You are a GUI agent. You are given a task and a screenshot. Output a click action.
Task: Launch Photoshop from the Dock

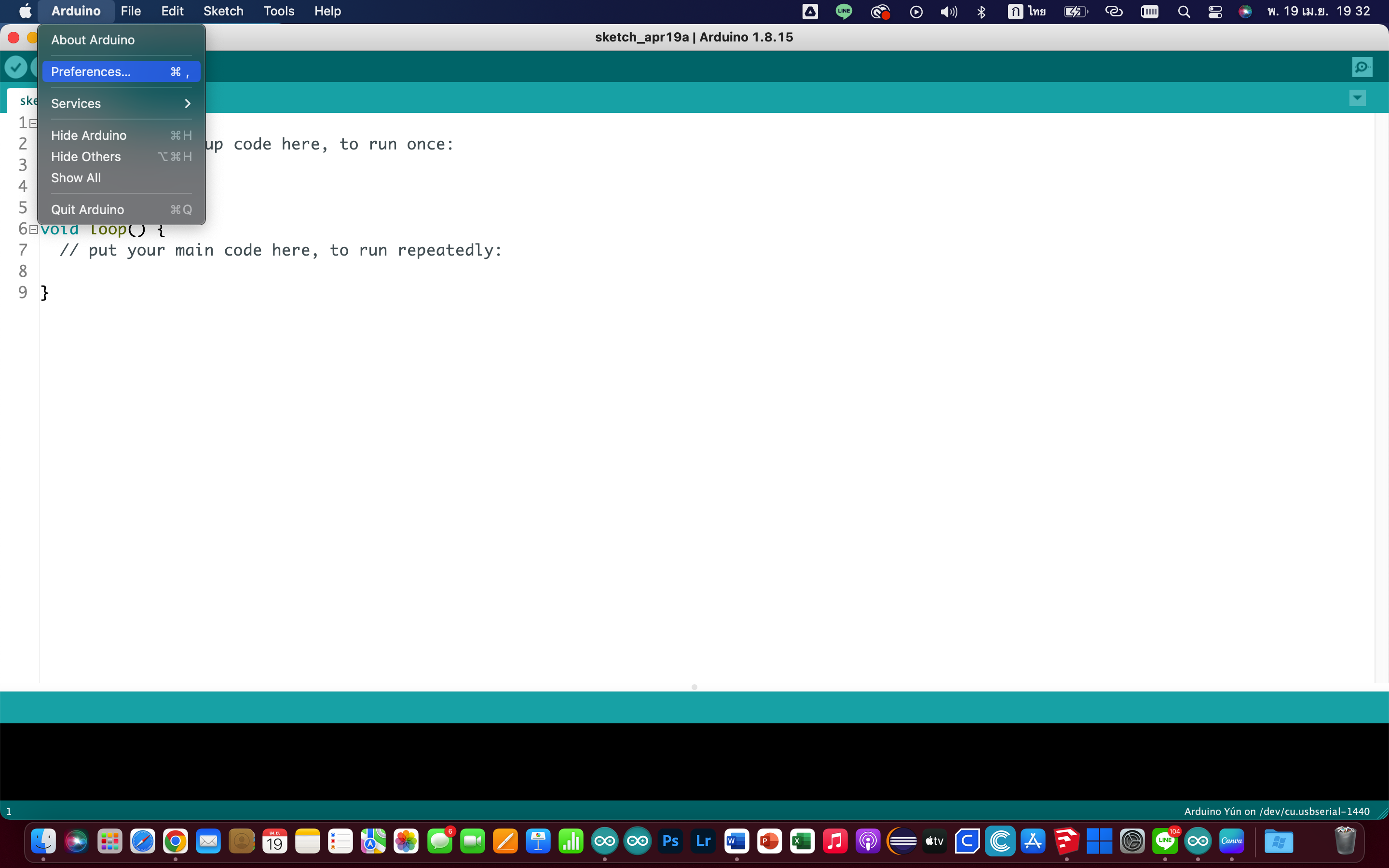click(670, 841)
